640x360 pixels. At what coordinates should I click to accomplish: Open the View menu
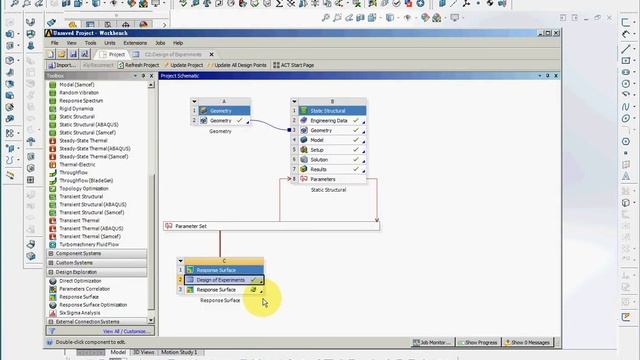[71, 43]
